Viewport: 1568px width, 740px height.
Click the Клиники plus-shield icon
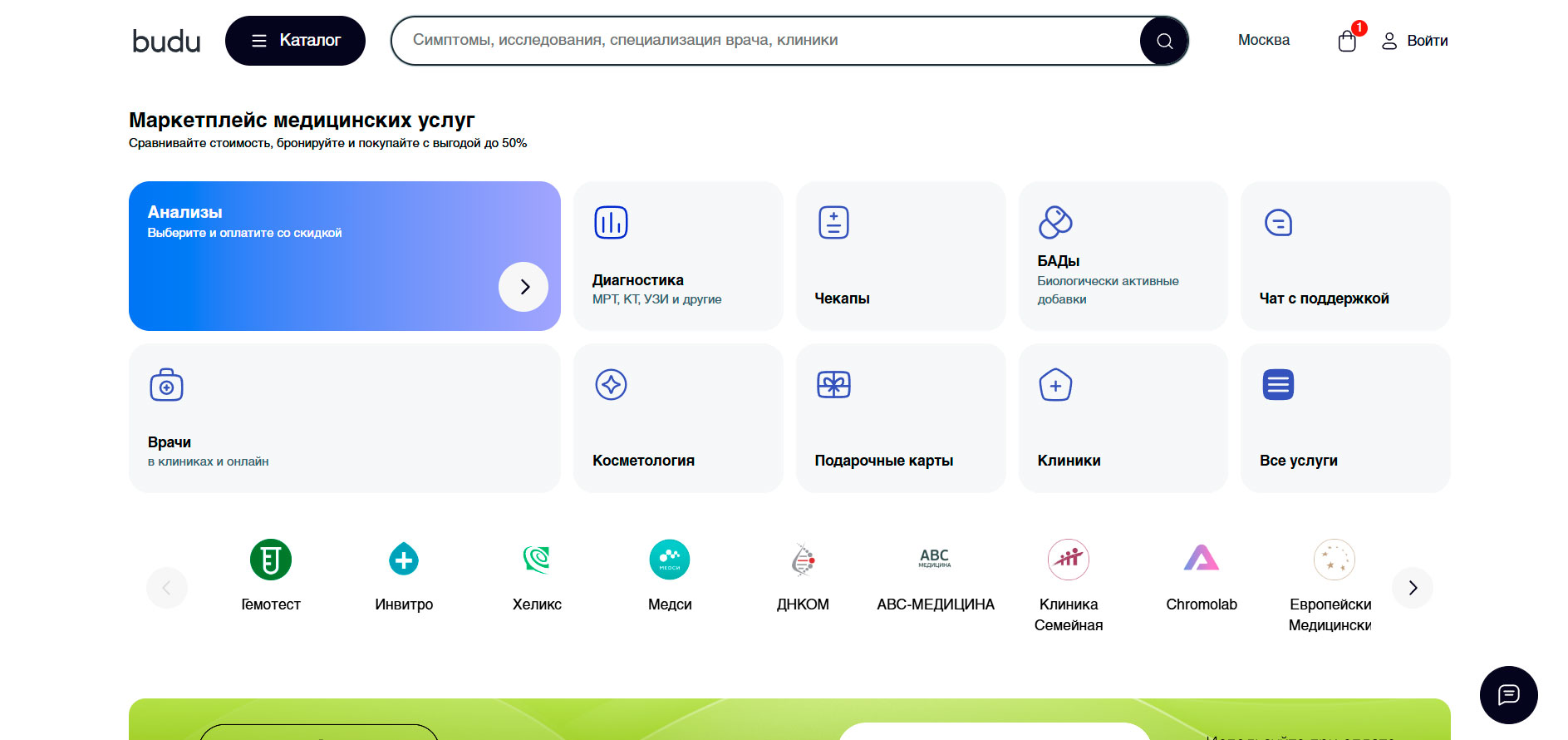[x=1055, y=384]
